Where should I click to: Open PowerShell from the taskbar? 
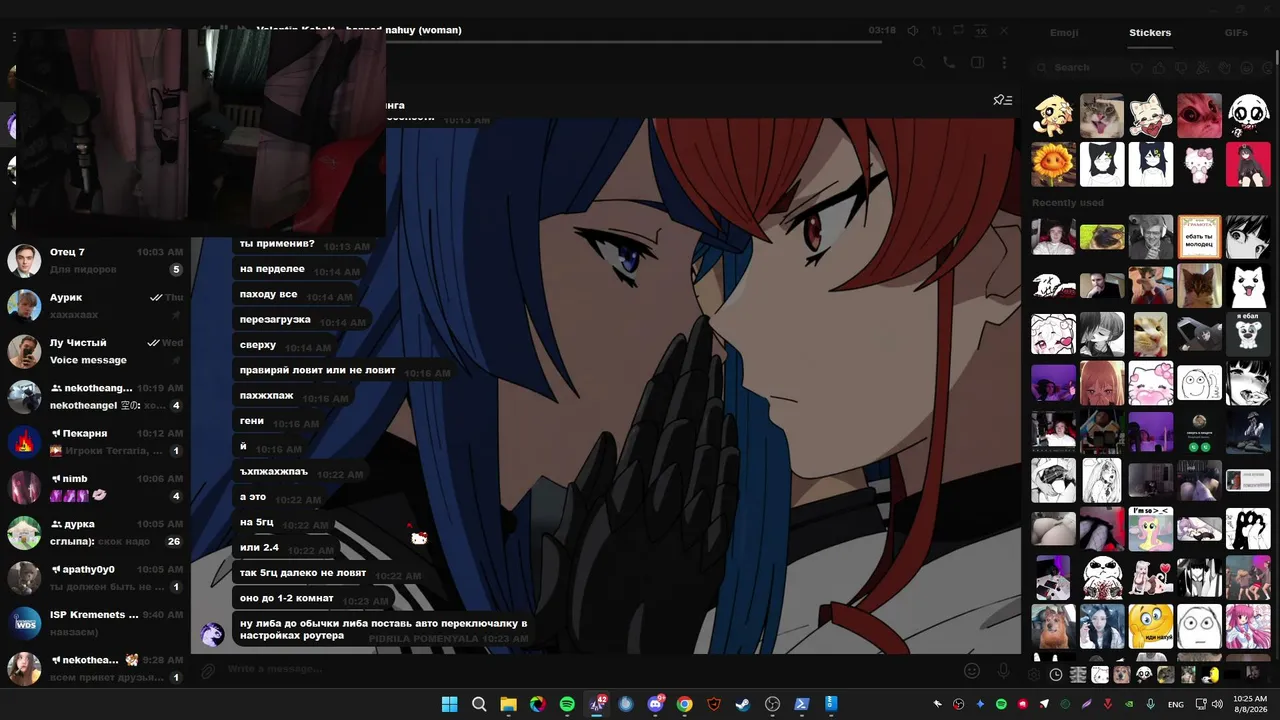[x=802, y=704]
